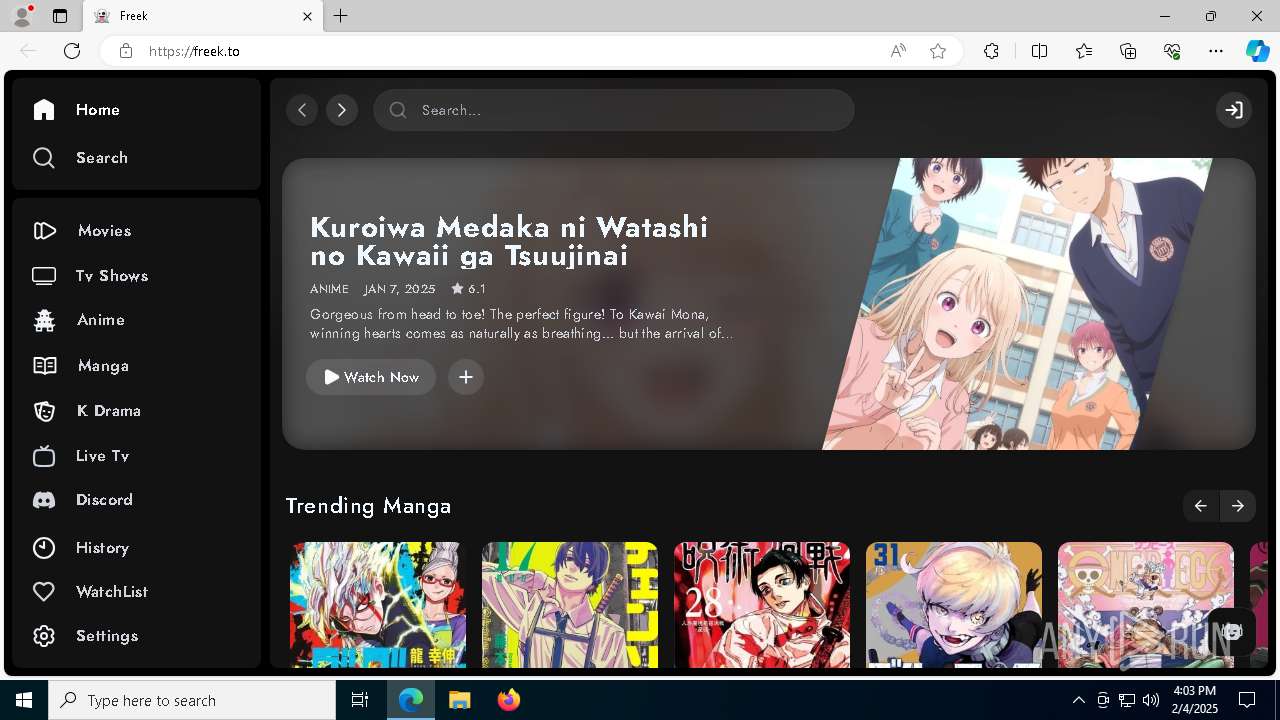Add featured anime with plus button
The width and height of the screenshot is (1280, 720).
466,377
